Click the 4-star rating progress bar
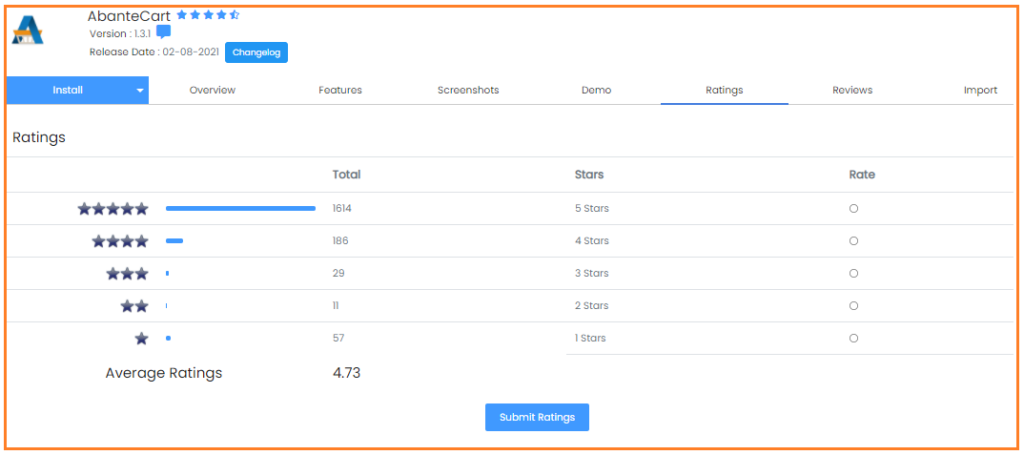1024x455 pixels. tap(174, 241)
